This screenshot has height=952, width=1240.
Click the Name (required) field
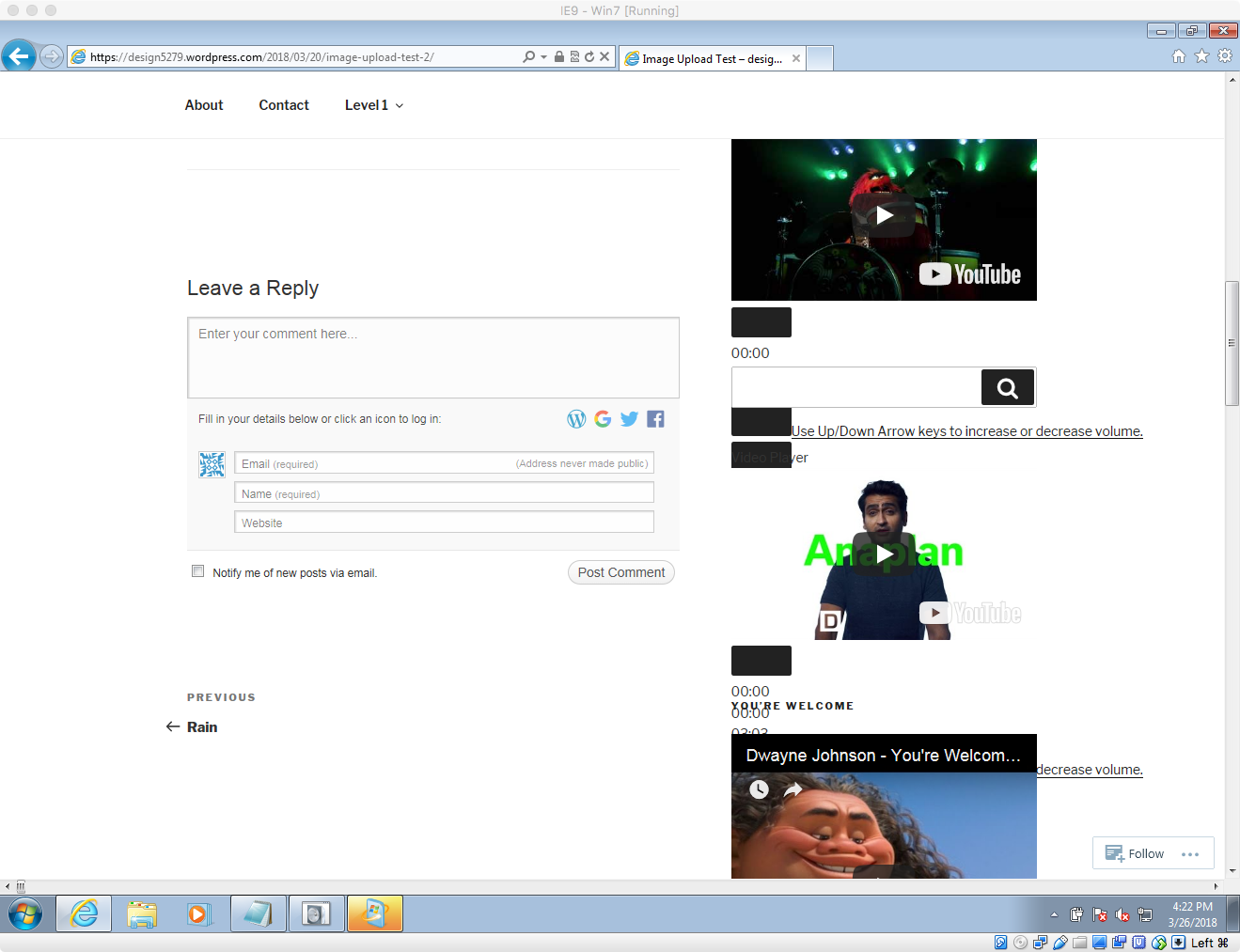[444, 493]
